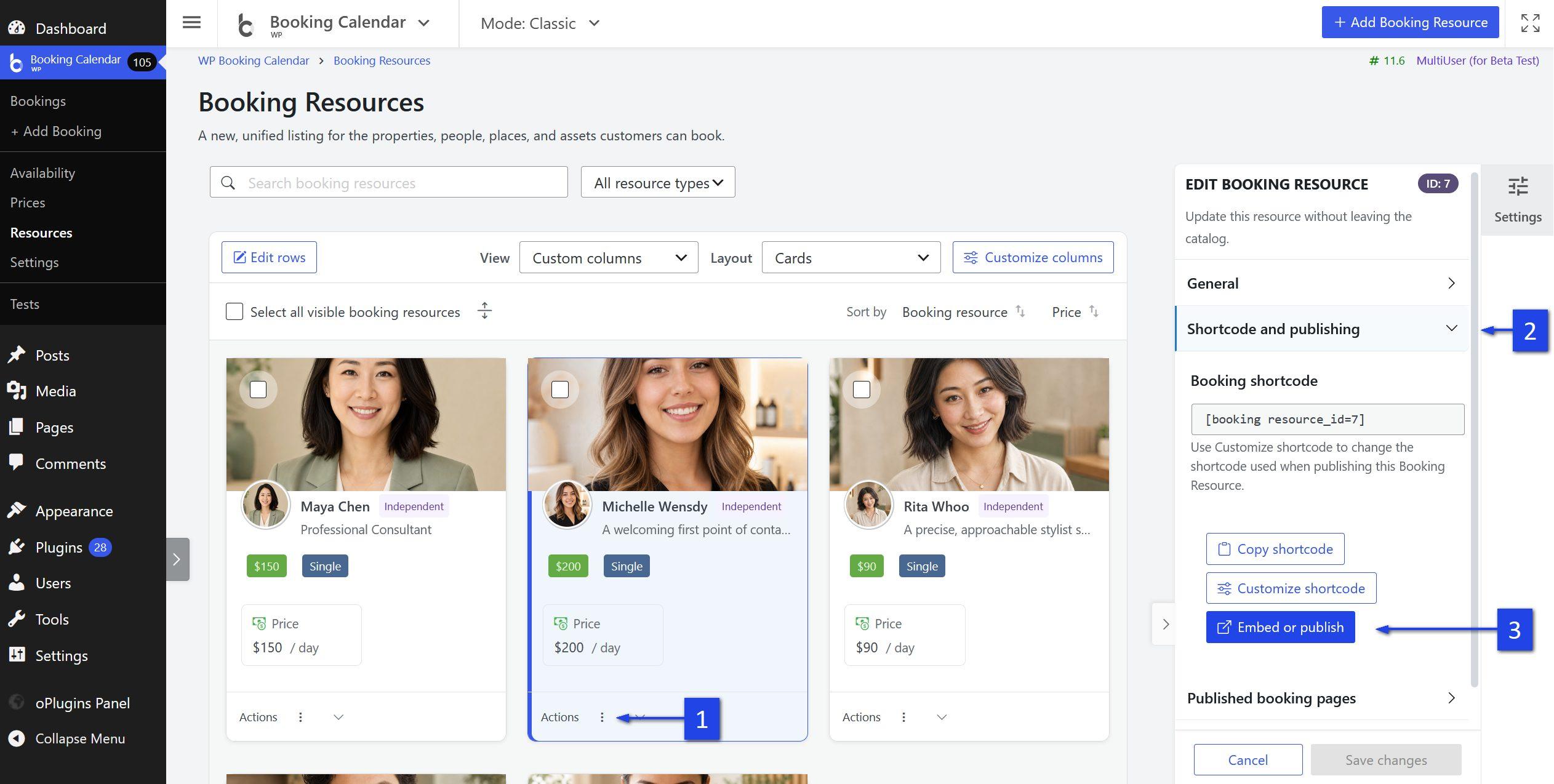The width and height of the screenshot is (1554, 784).
Task: Click Customize columns button
Action: coord(1033,257)
